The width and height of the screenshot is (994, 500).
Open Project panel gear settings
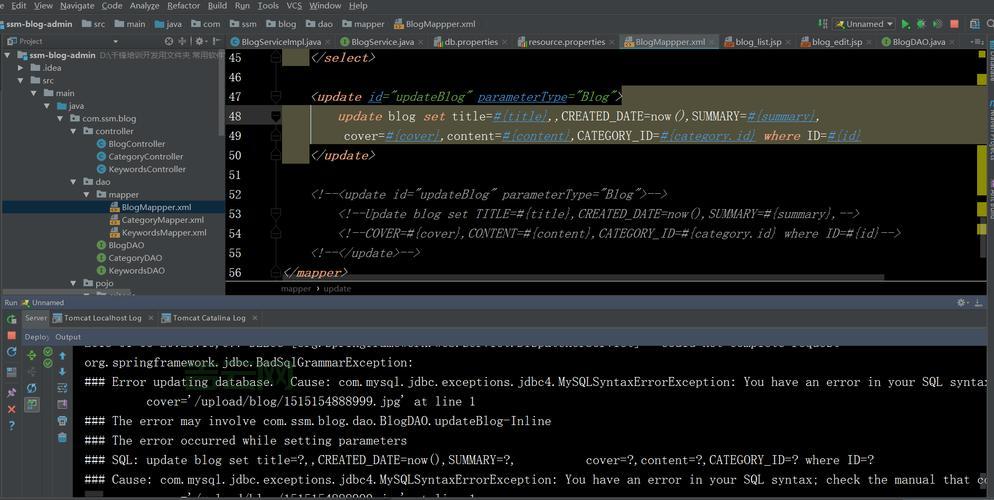tap(199, 41)
